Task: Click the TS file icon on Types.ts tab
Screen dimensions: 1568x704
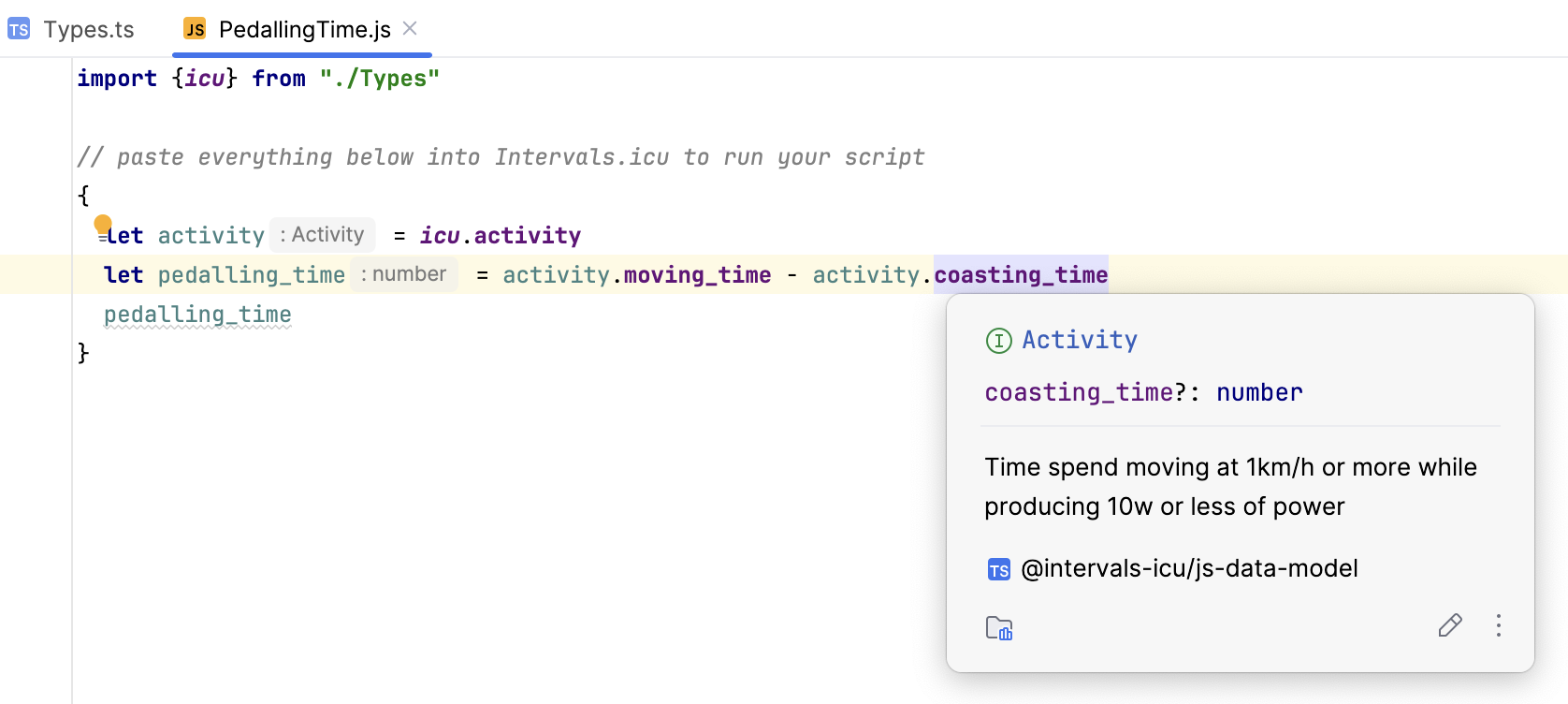Action: pyautogui.click(x=19, y=30)
